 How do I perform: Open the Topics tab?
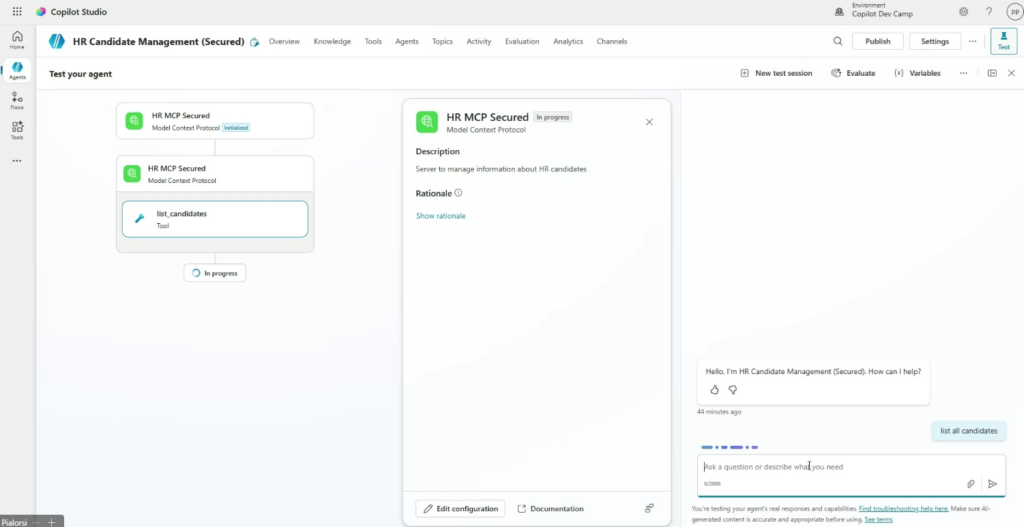(x=442, y=41)
